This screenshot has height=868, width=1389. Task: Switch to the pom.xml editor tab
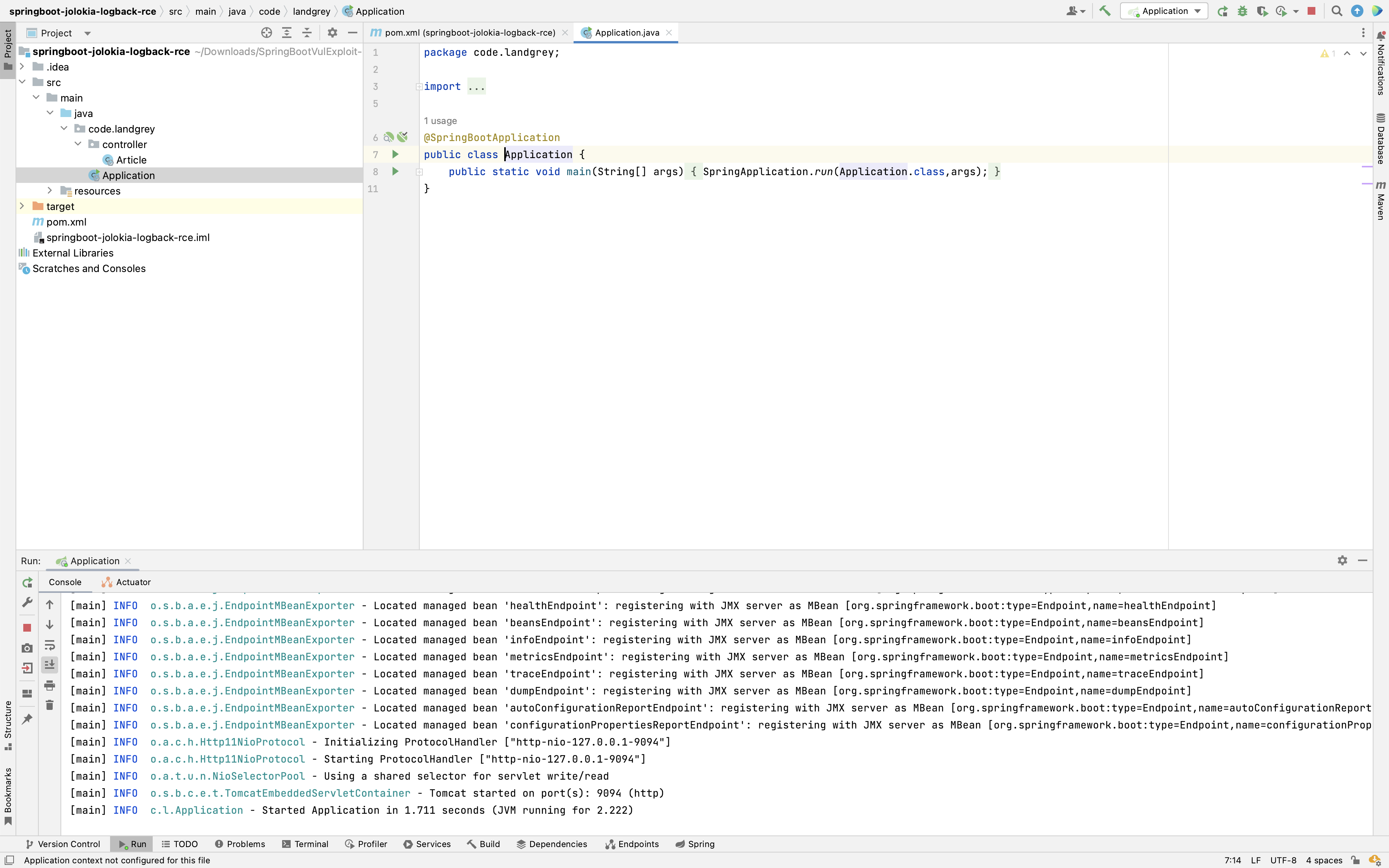click(469, 33)
